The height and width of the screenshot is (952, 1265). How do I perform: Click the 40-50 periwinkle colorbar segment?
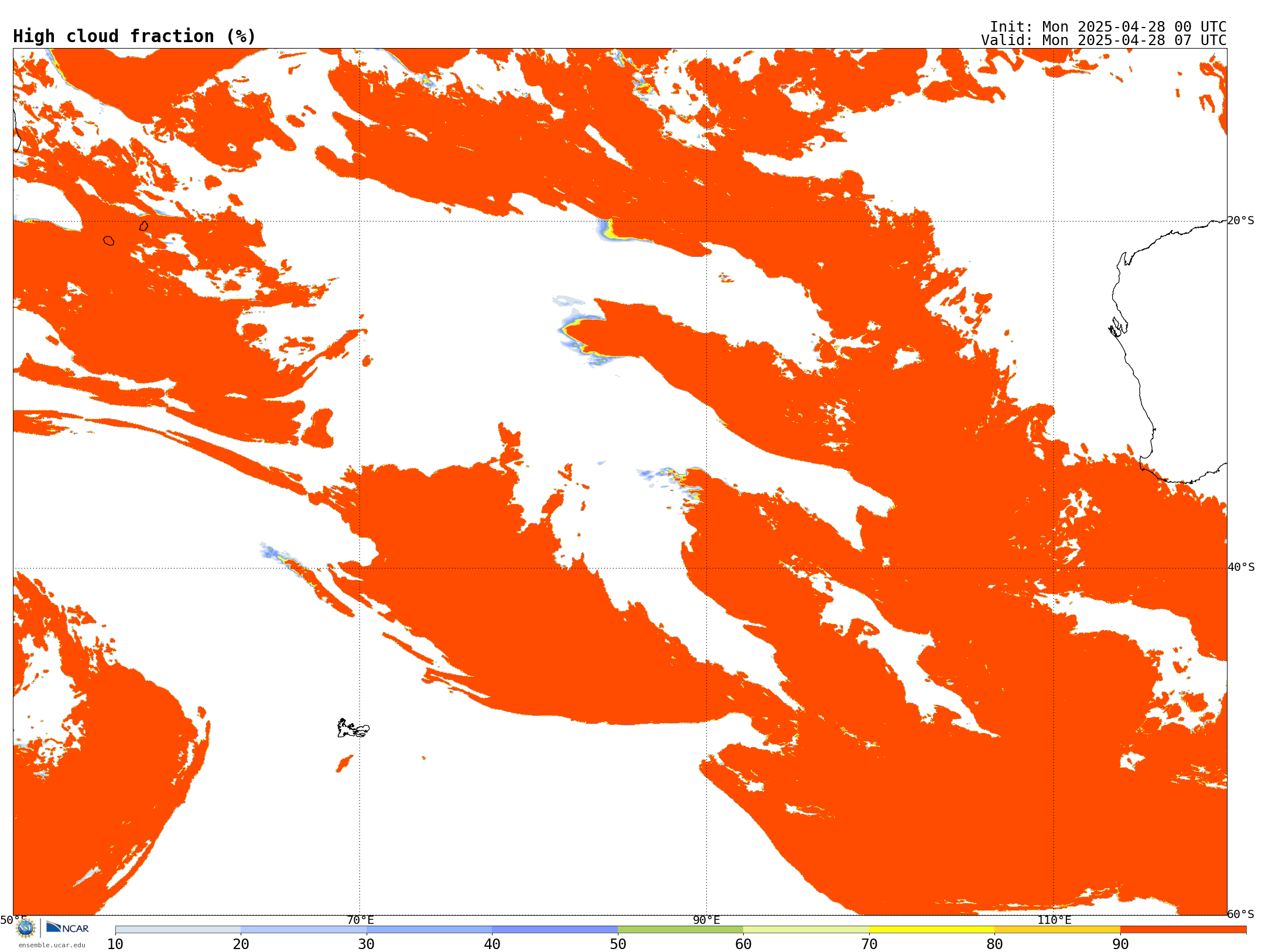[x=555, y=930]
